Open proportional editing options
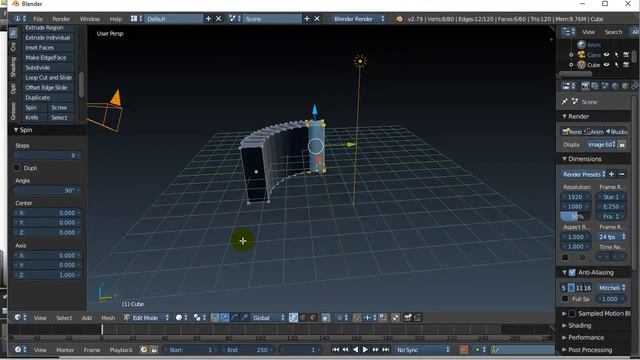The image size is (640, 360). point(342,317)
